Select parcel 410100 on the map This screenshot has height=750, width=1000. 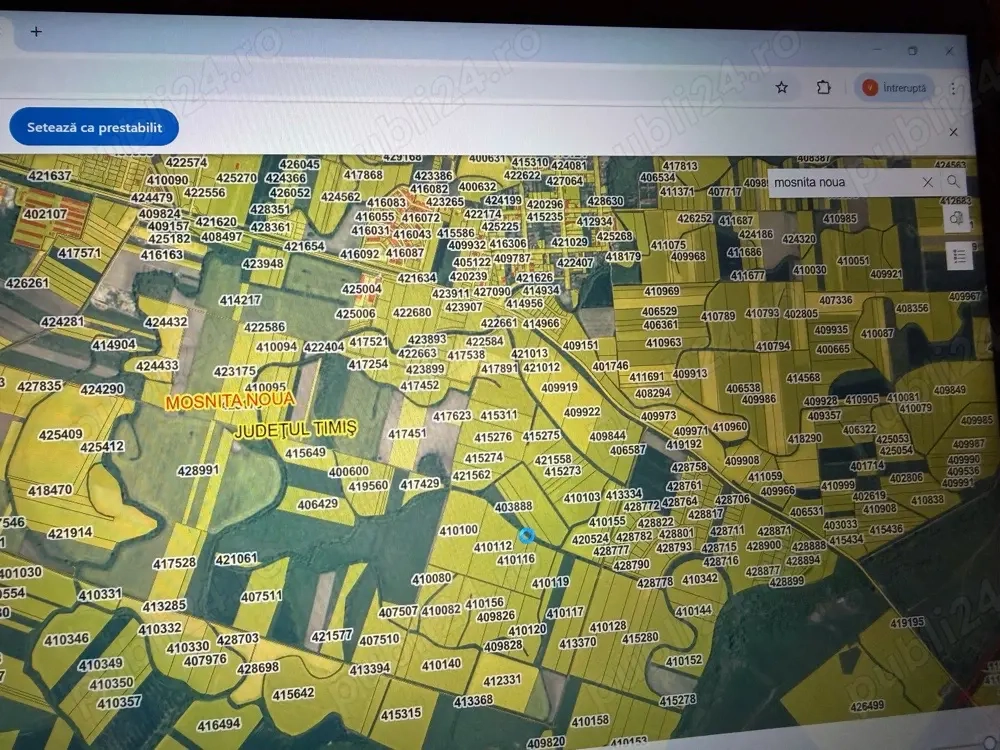(459, 530)
